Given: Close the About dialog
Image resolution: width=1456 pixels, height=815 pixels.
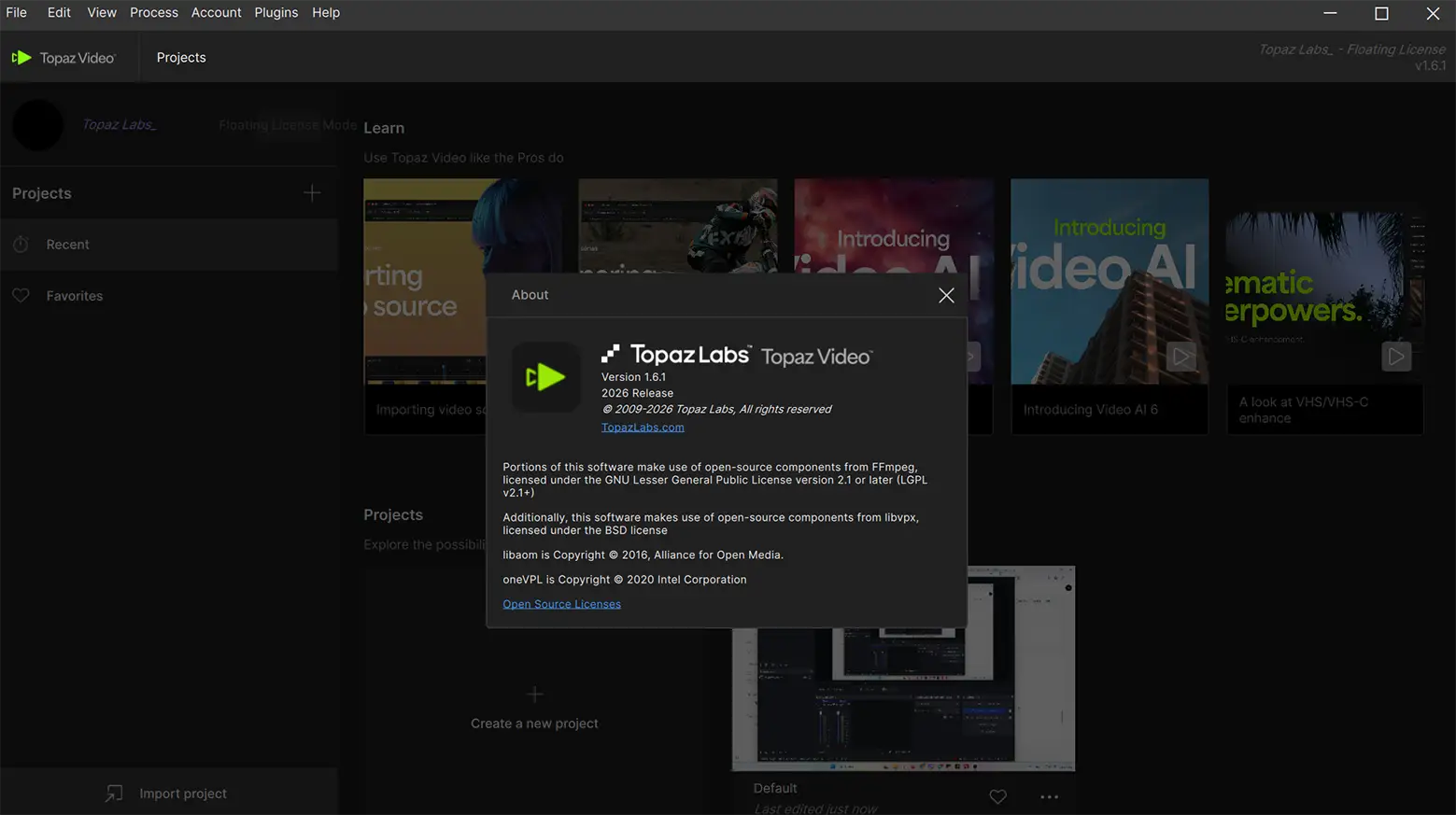Looking at the screenshot, I should 946,295.
